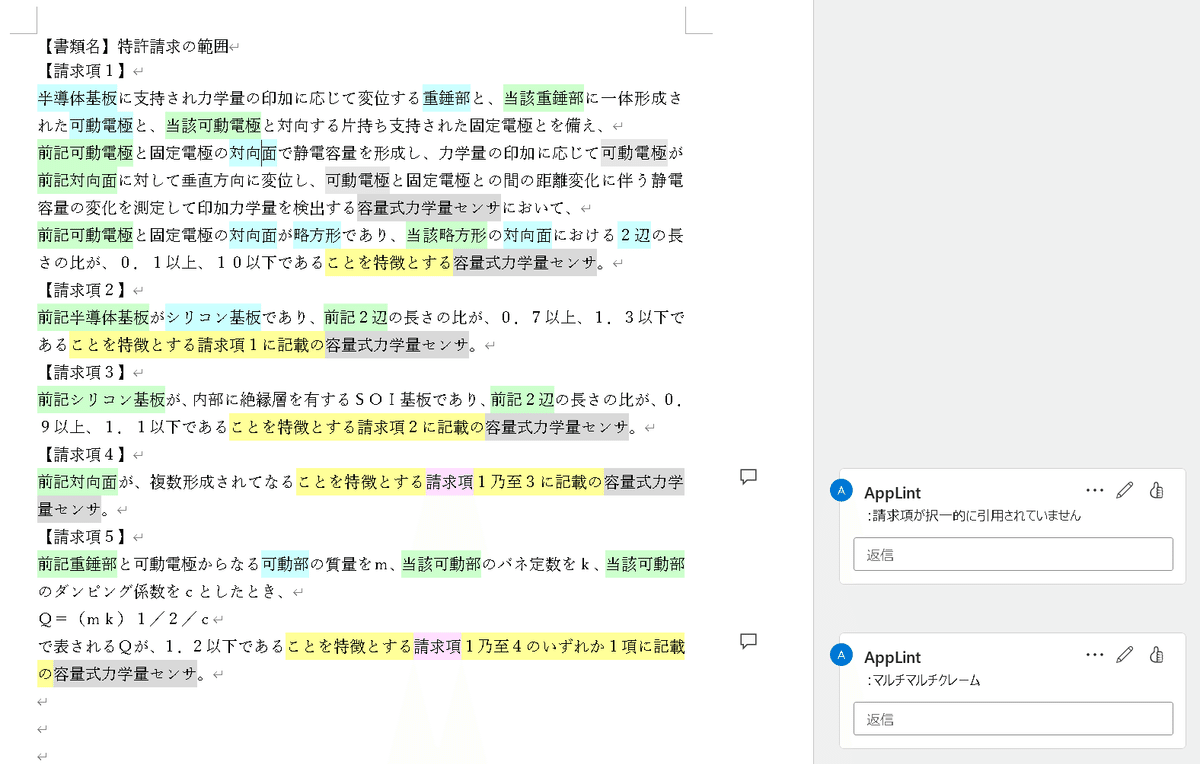Image resolution: width=1200 pixels, height=764 pixels.
Task: Like the 請求項が択一的に引用されていません comment
Action: [x=1157, y=490]
